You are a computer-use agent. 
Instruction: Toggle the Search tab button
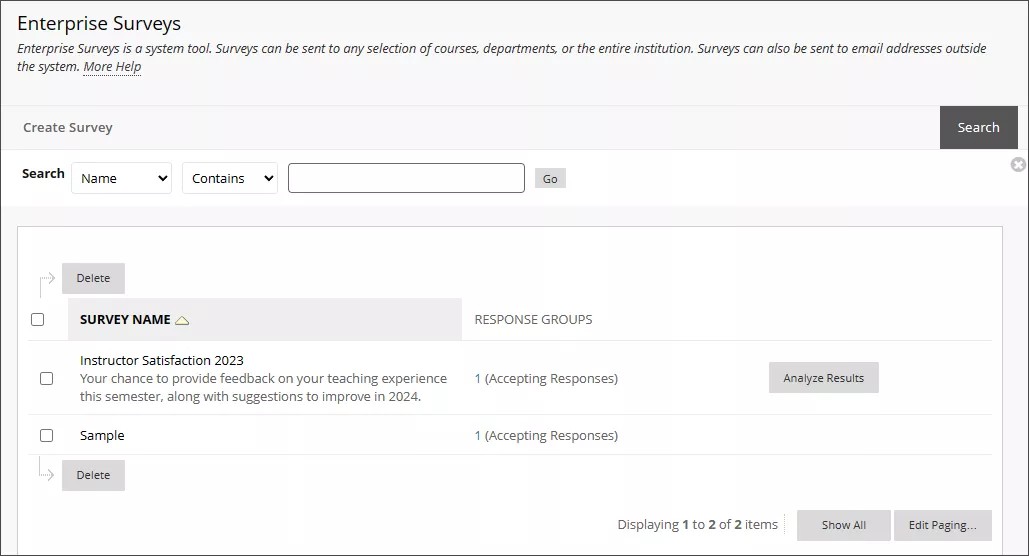(x=977, y=128)
